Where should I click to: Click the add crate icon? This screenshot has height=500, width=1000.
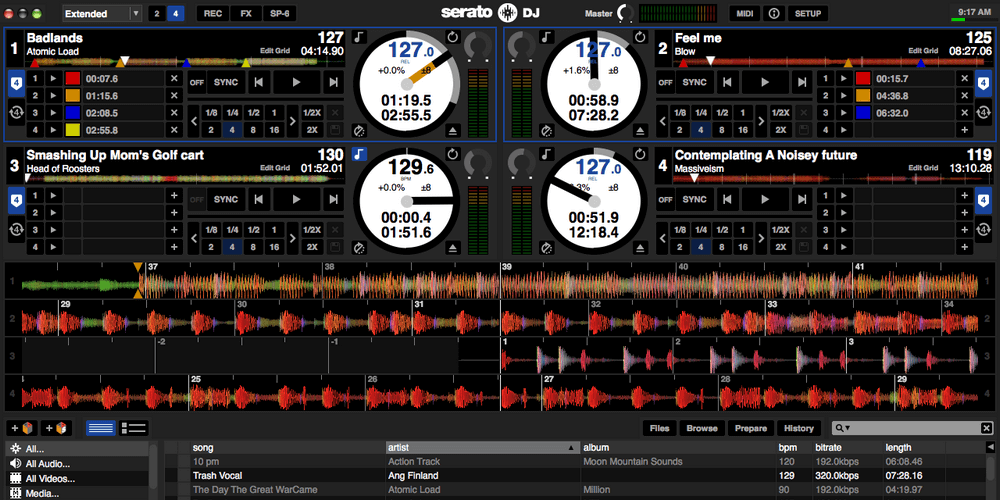click(22, 428)
